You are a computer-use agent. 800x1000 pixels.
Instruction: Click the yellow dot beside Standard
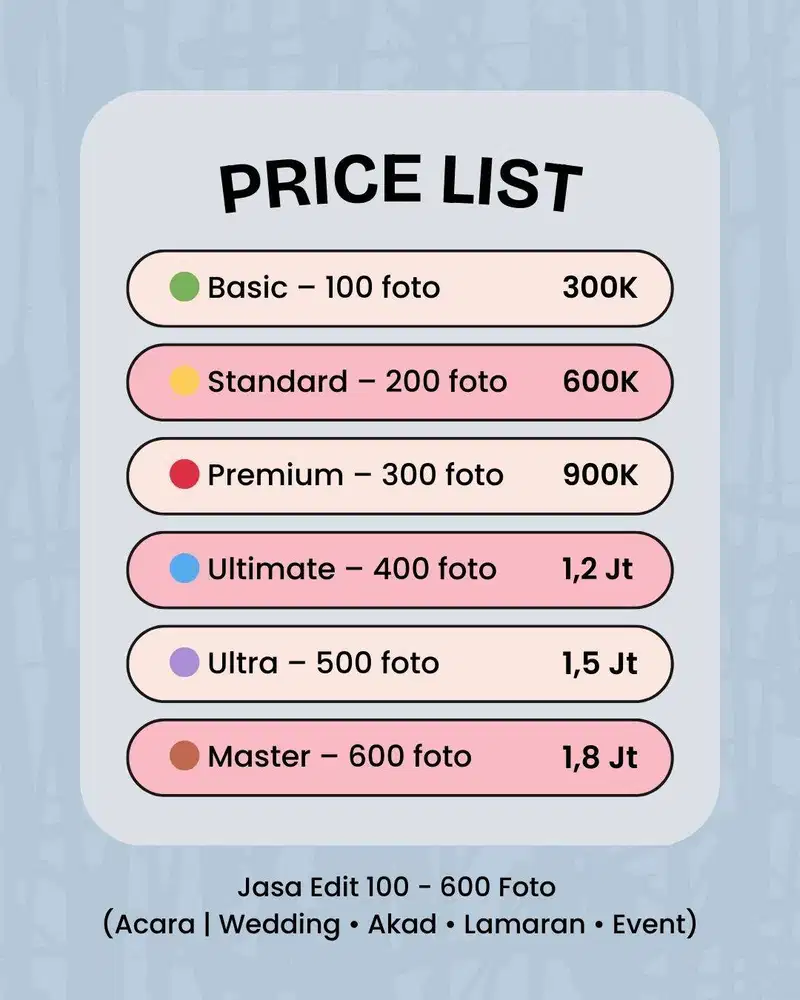pos(185,381)
